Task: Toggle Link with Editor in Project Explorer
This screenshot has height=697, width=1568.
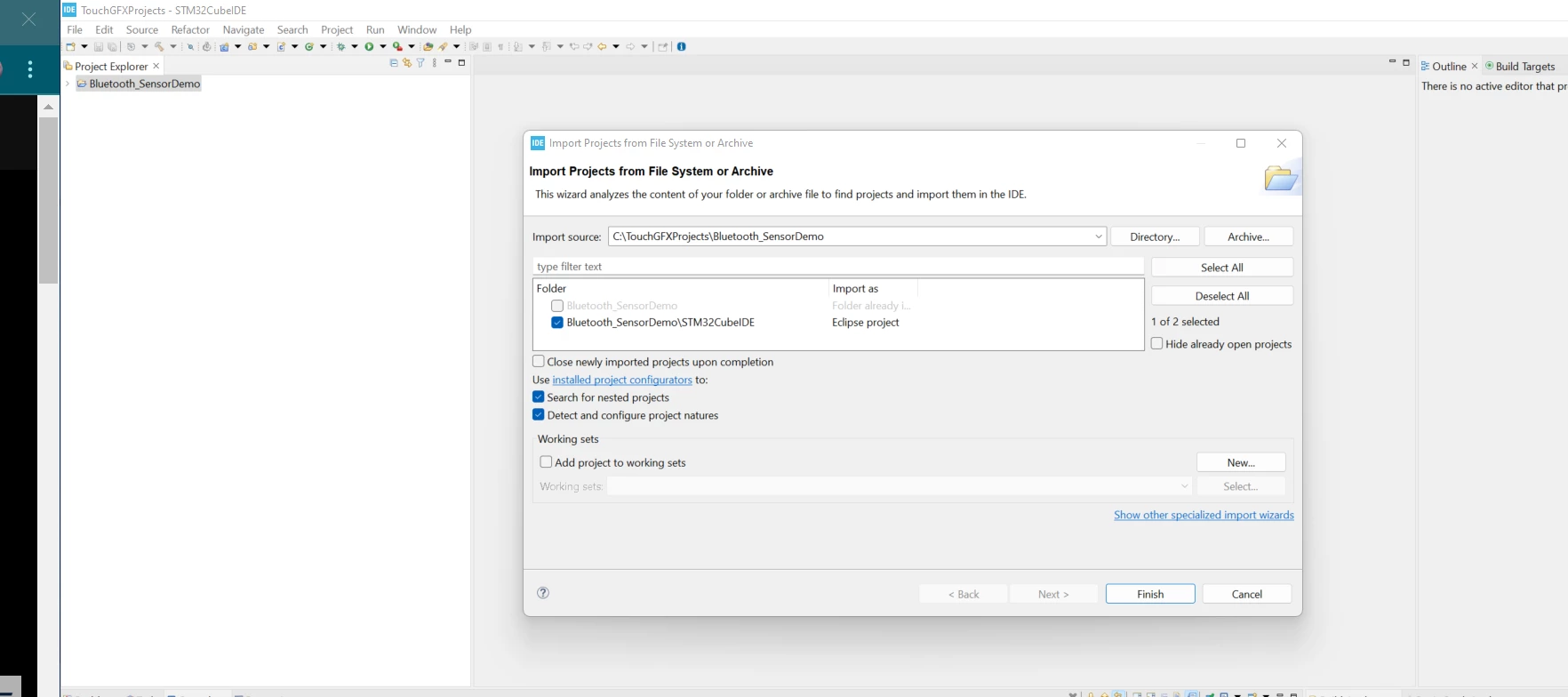Action: (407, 63)
